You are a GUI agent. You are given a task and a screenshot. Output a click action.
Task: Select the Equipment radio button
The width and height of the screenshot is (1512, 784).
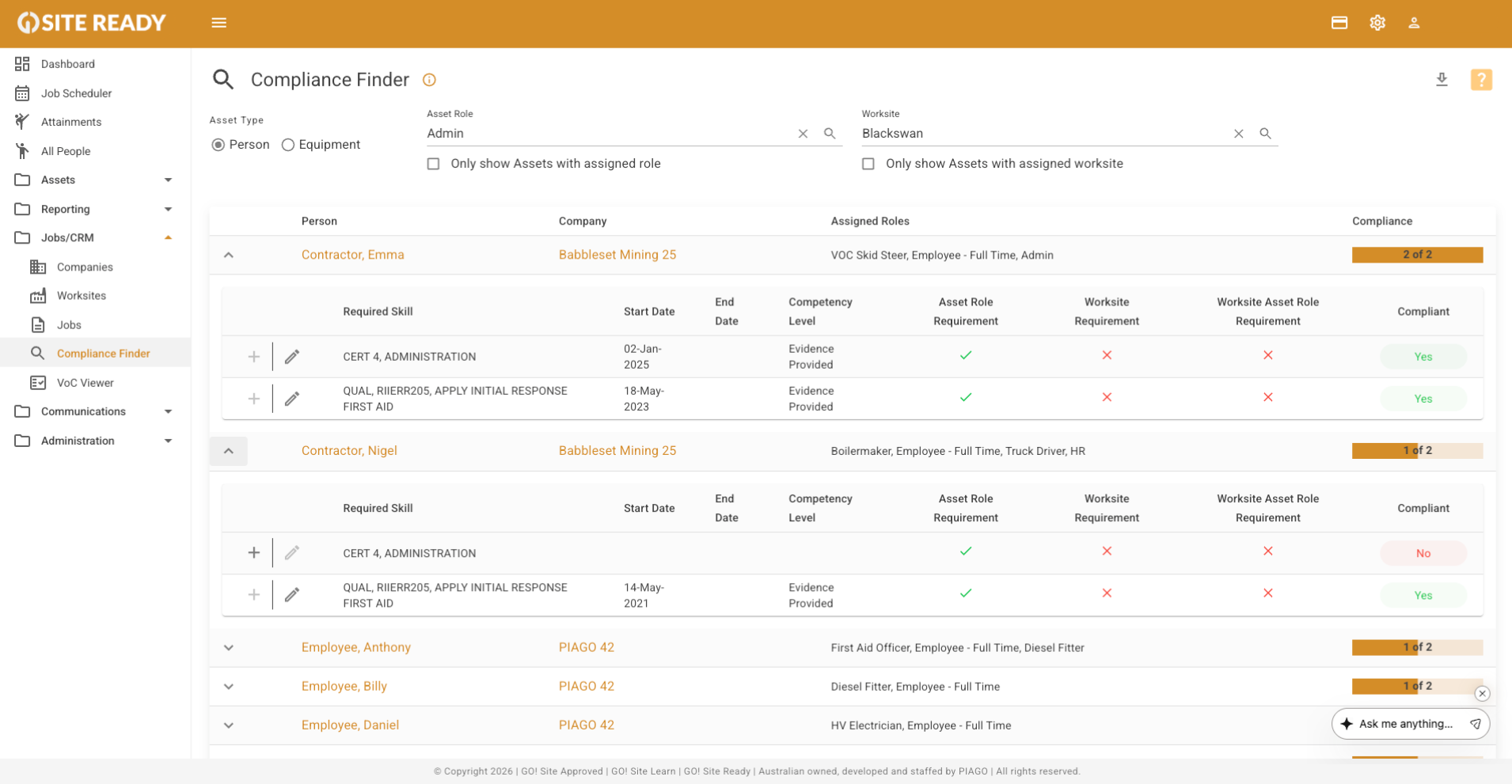(288, 144)
